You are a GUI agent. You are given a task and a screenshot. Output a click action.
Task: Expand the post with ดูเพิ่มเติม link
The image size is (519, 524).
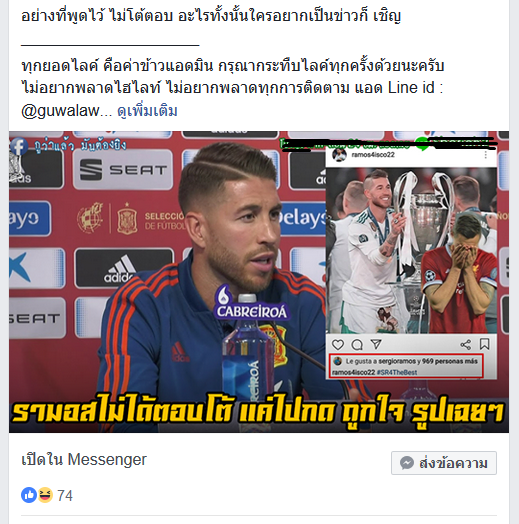point(147,111)
